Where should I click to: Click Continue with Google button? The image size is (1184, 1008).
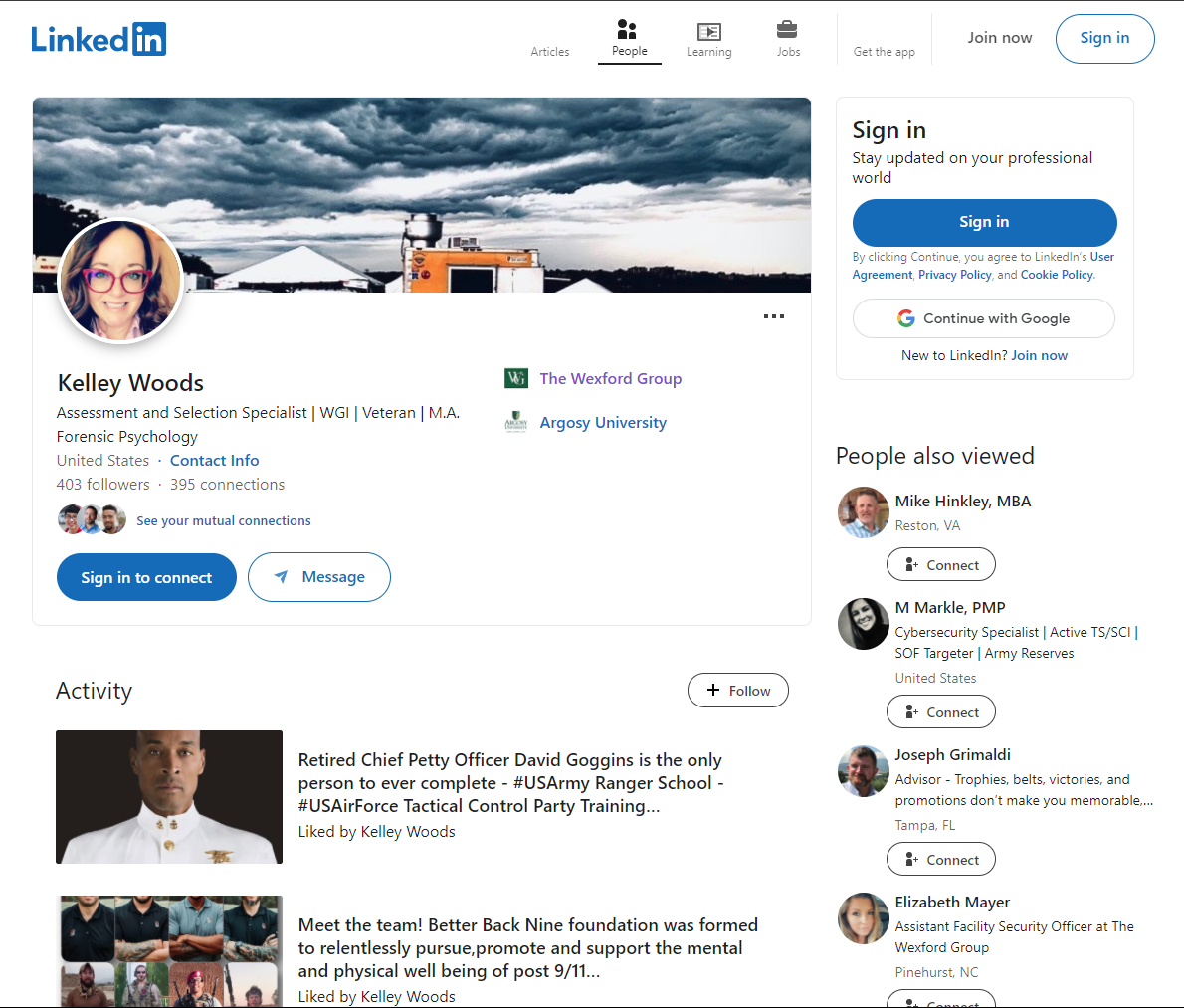coord(984,318)
